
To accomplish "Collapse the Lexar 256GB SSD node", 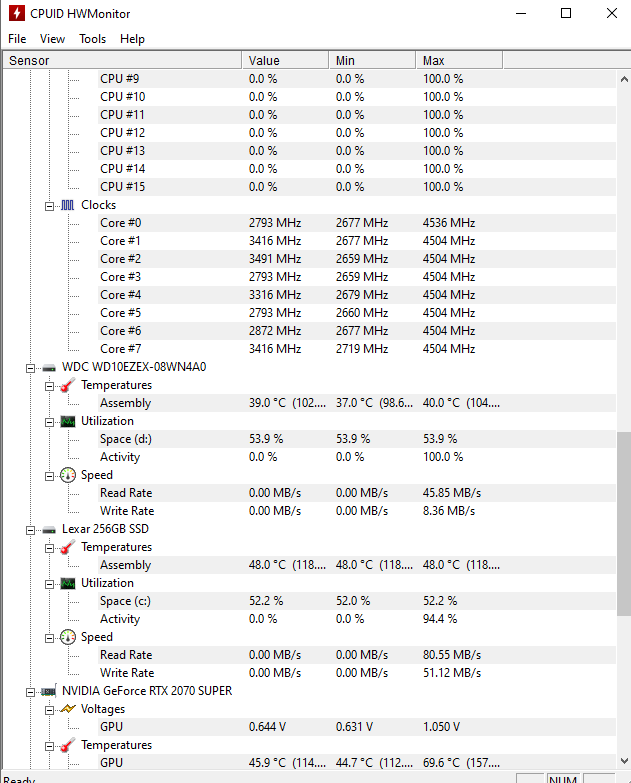I will (x=30, y=530).
